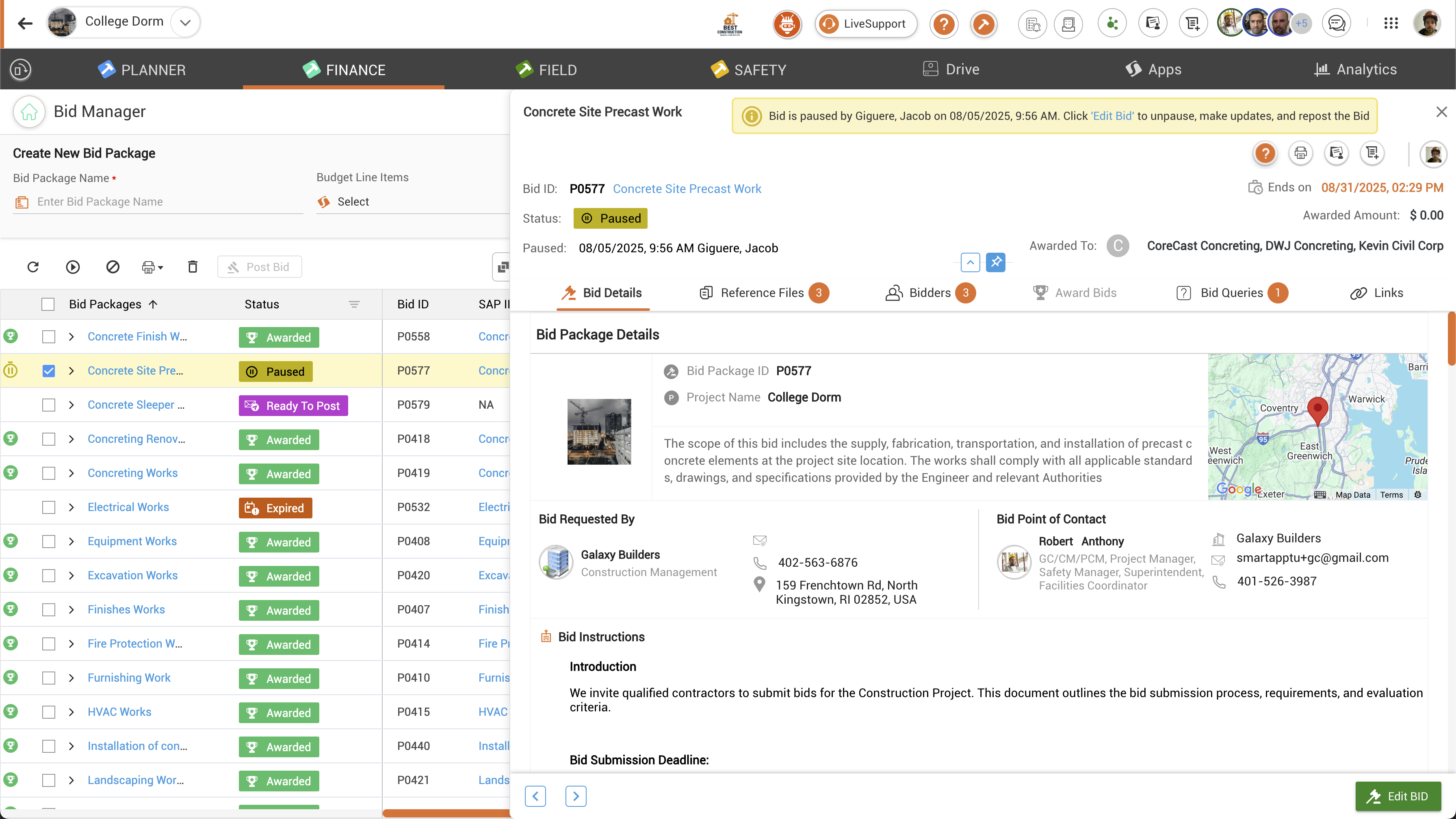This screenshot has height=819, width=1456.
Task: Open the apps grid icon in header
Action: click(x=1391, y=23)
